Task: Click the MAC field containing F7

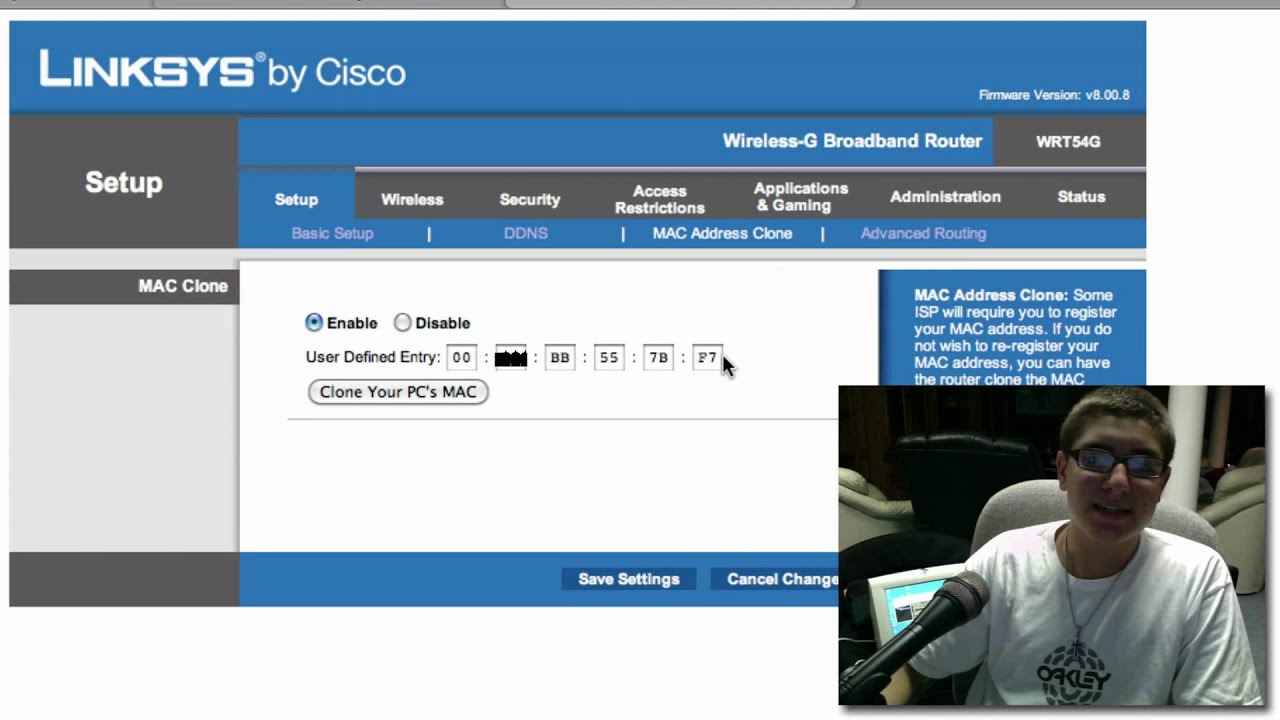Action: click(x=707, y=357)
